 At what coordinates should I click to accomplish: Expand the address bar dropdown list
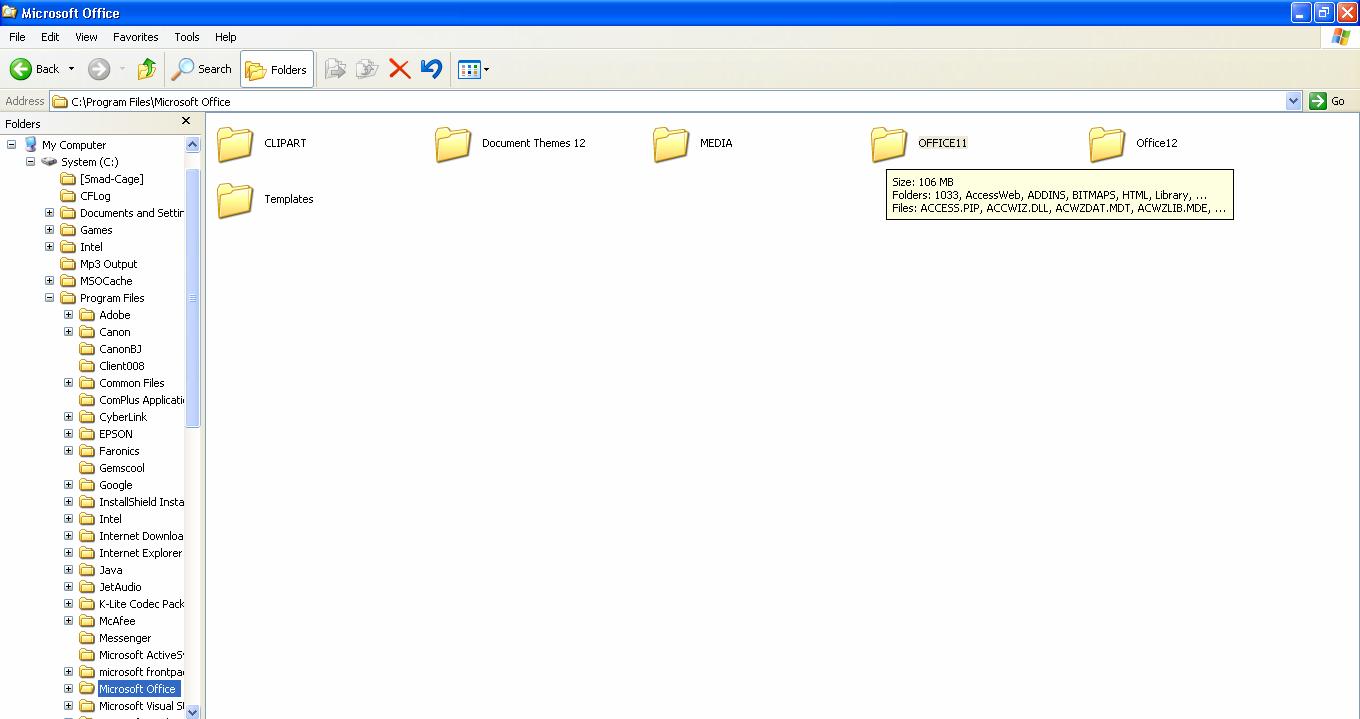[x=1293, y=101]
